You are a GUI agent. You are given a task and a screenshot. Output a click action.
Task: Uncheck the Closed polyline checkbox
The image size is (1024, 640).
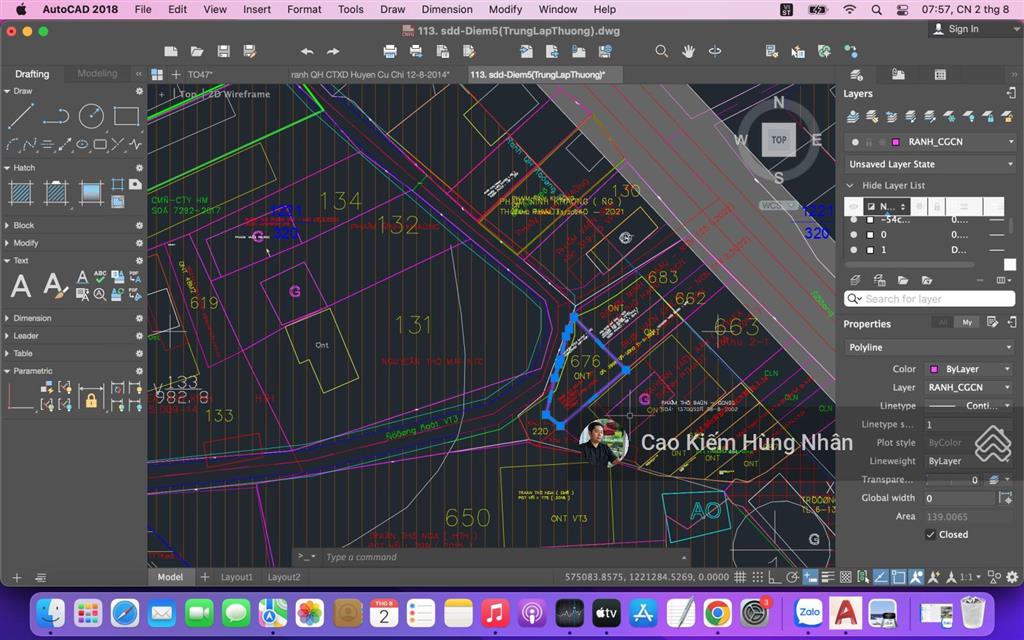tap(931, 534)
